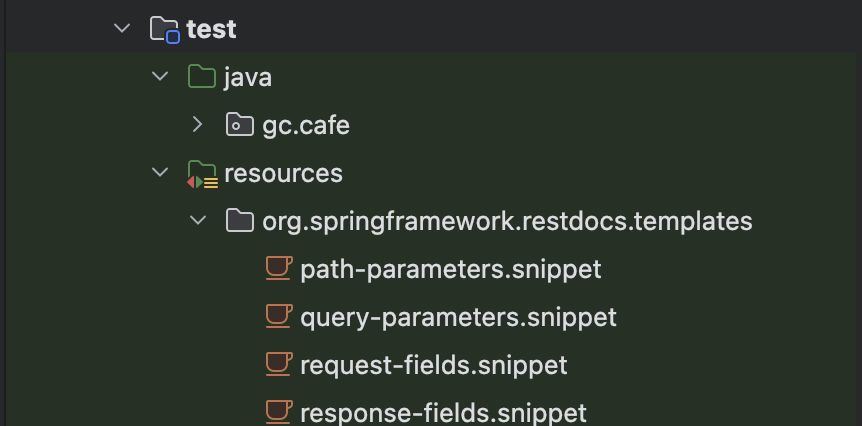Collapse the org.springframework.restdocs.templates chevron
Image resolution: width=862 pixels, height=426 pixels.
[x=198, y=221]
